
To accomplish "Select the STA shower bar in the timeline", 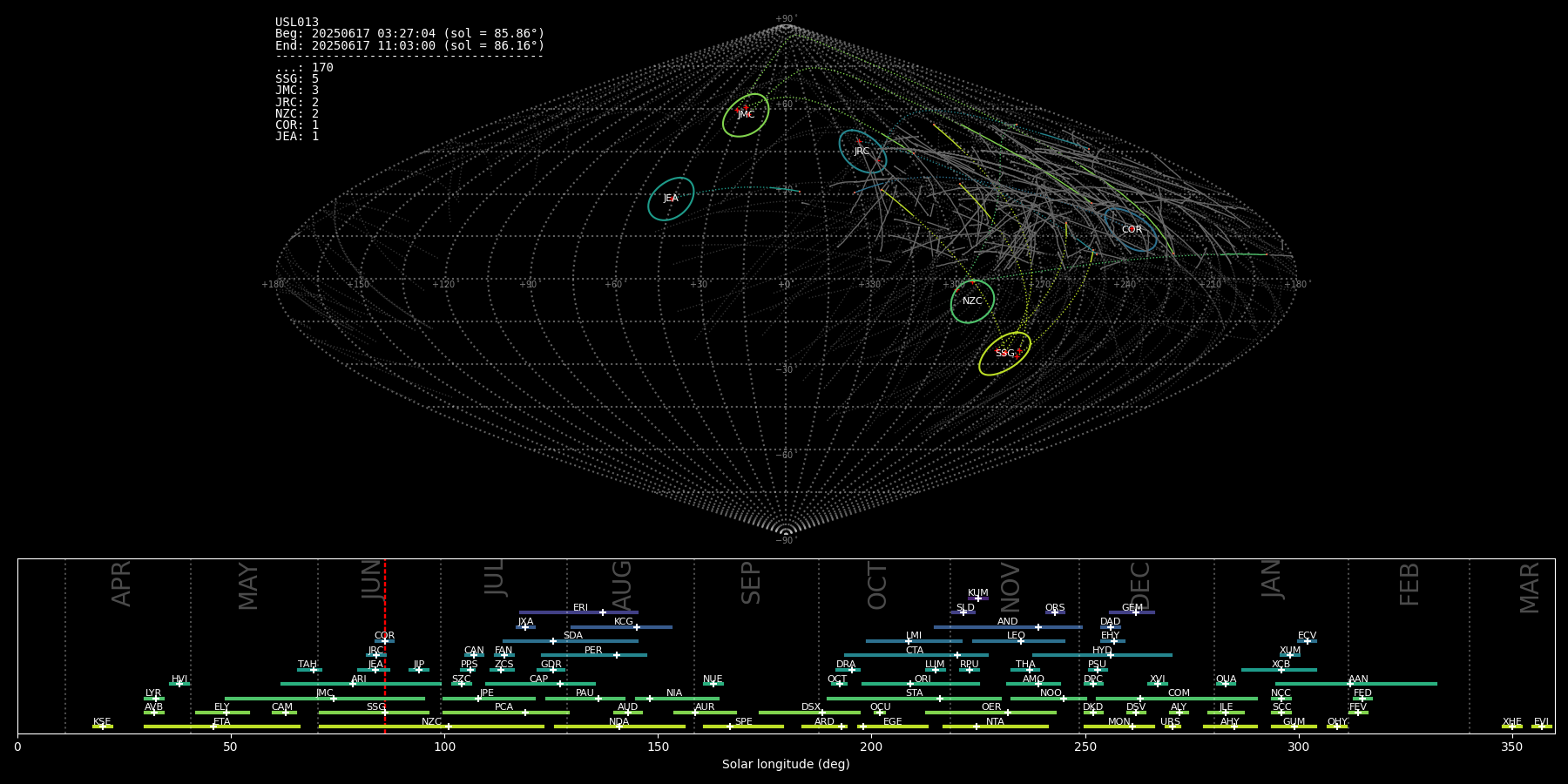I will pos(914,699).
